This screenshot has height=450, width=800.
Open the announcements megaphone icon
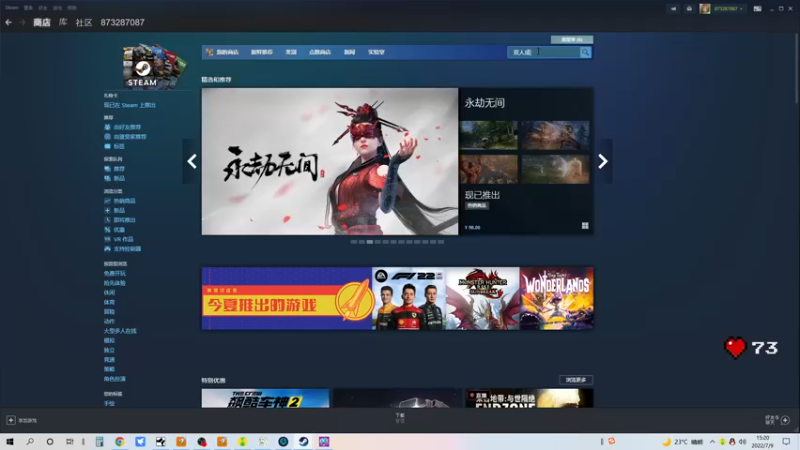tap(673, 9)
